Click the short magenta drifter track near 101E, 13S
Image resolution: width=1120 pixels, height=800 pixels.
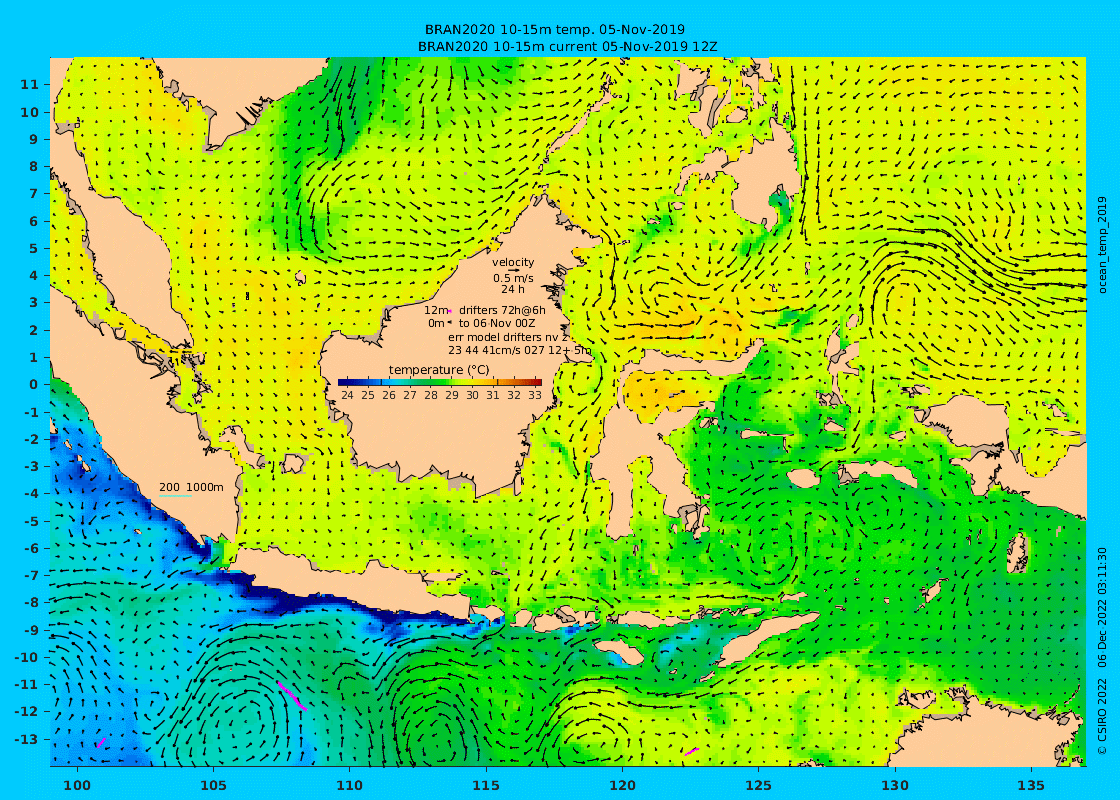coord(101,743)
